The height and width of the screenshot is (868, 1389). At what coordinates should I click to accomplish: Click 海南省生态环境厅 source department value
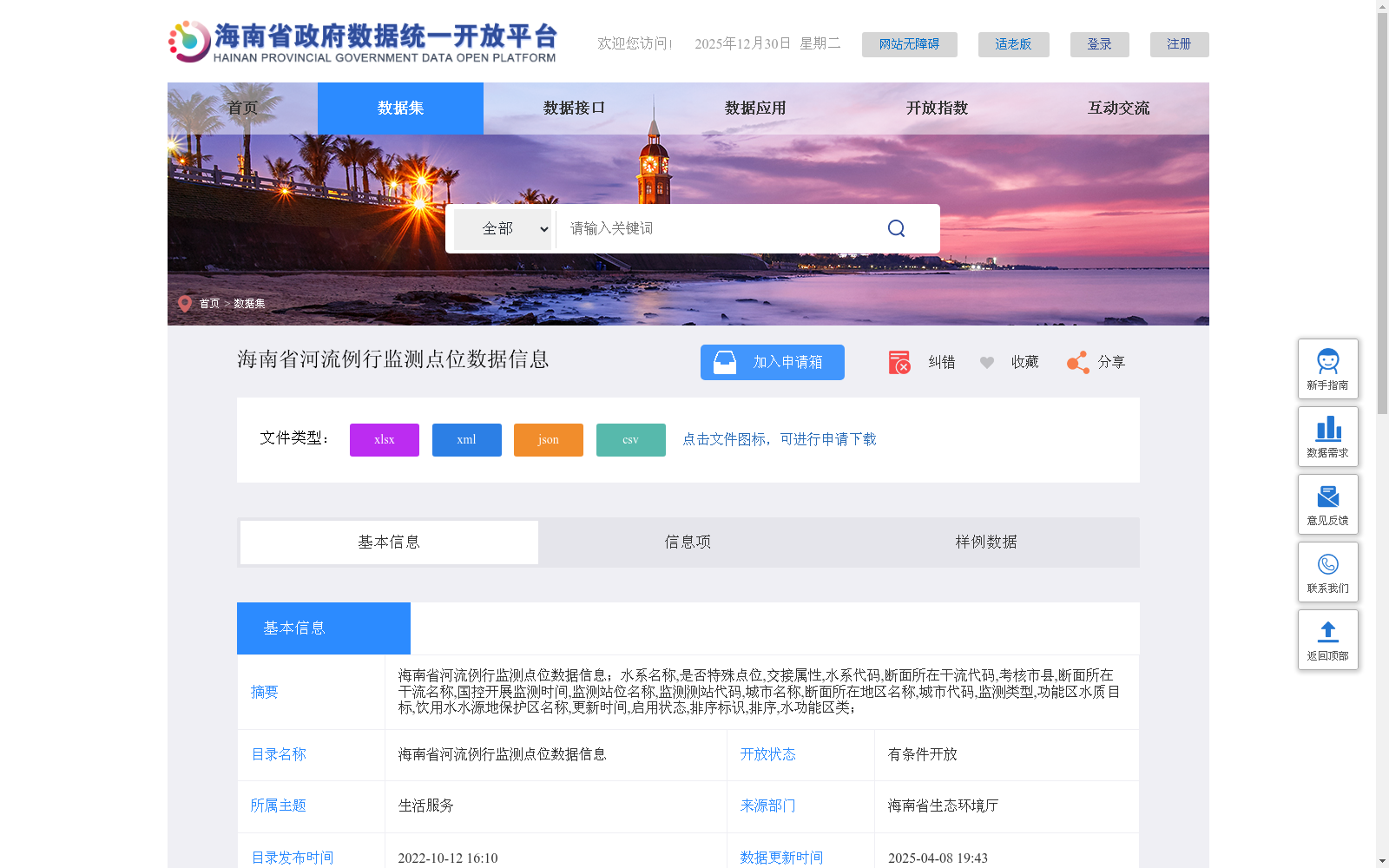point(944,806)
